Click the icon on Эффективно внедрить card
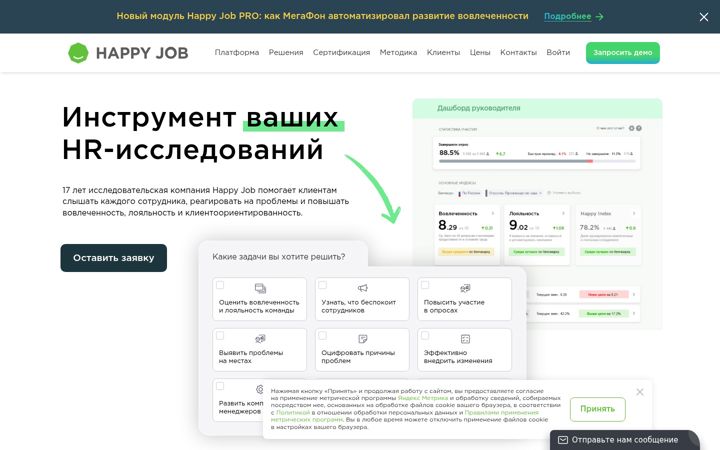Image resolution: width=720 pixels, height=450 pixels. 465,339
